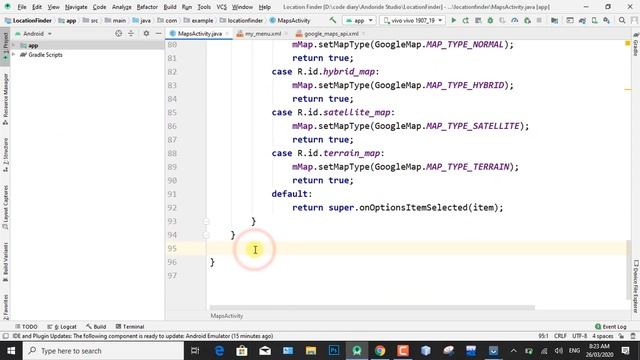Open Photoshop from the taskbar
640x360 pixels.
tap(334, 351)
